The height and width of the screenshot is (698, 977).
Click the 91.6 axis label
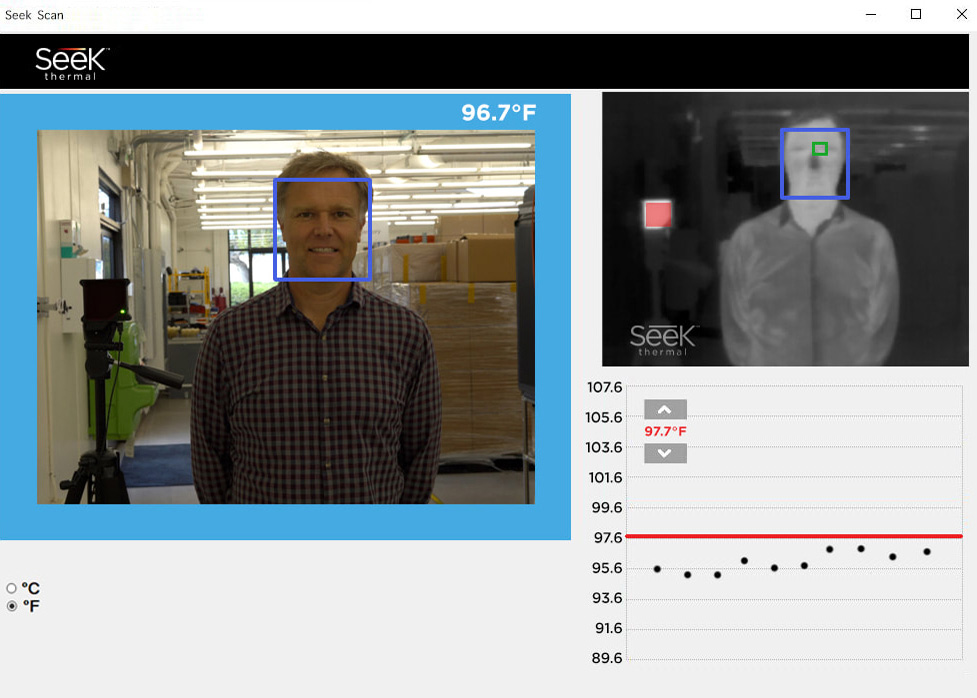point(608,628)
